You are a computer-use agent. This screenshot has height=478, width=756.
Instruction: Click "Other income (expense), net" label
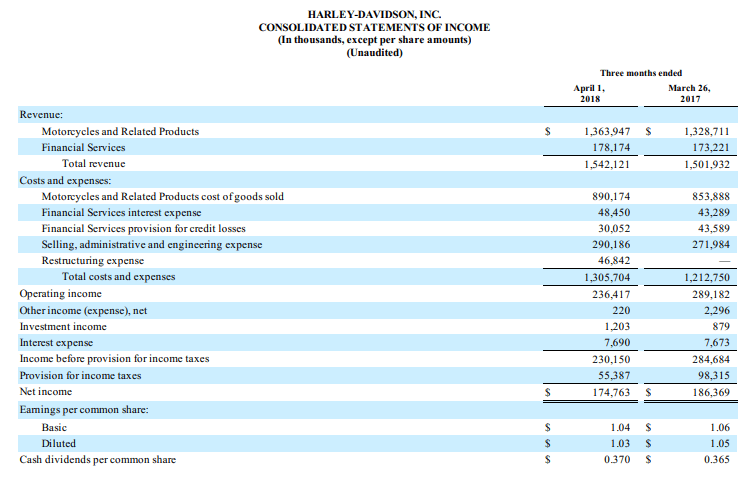point(83,311)
